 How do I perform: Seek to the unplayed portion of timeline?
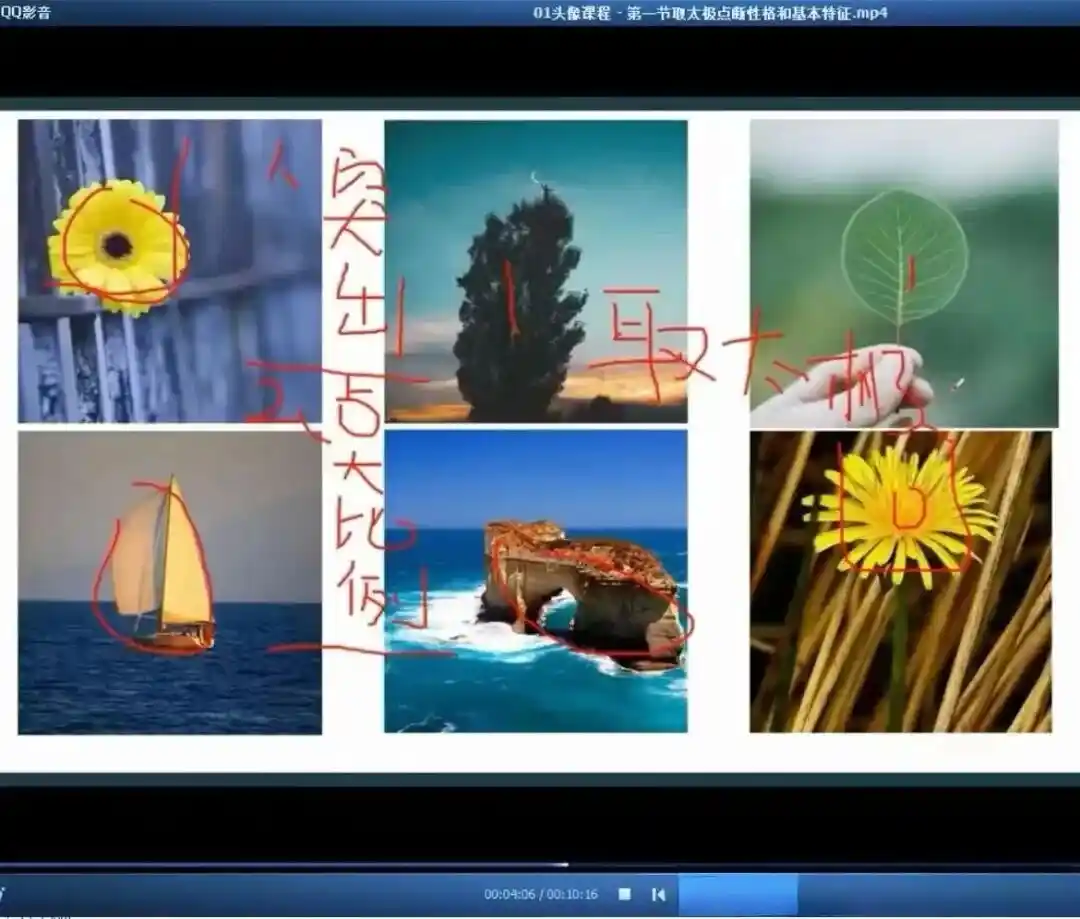click(x=824, y=865)
